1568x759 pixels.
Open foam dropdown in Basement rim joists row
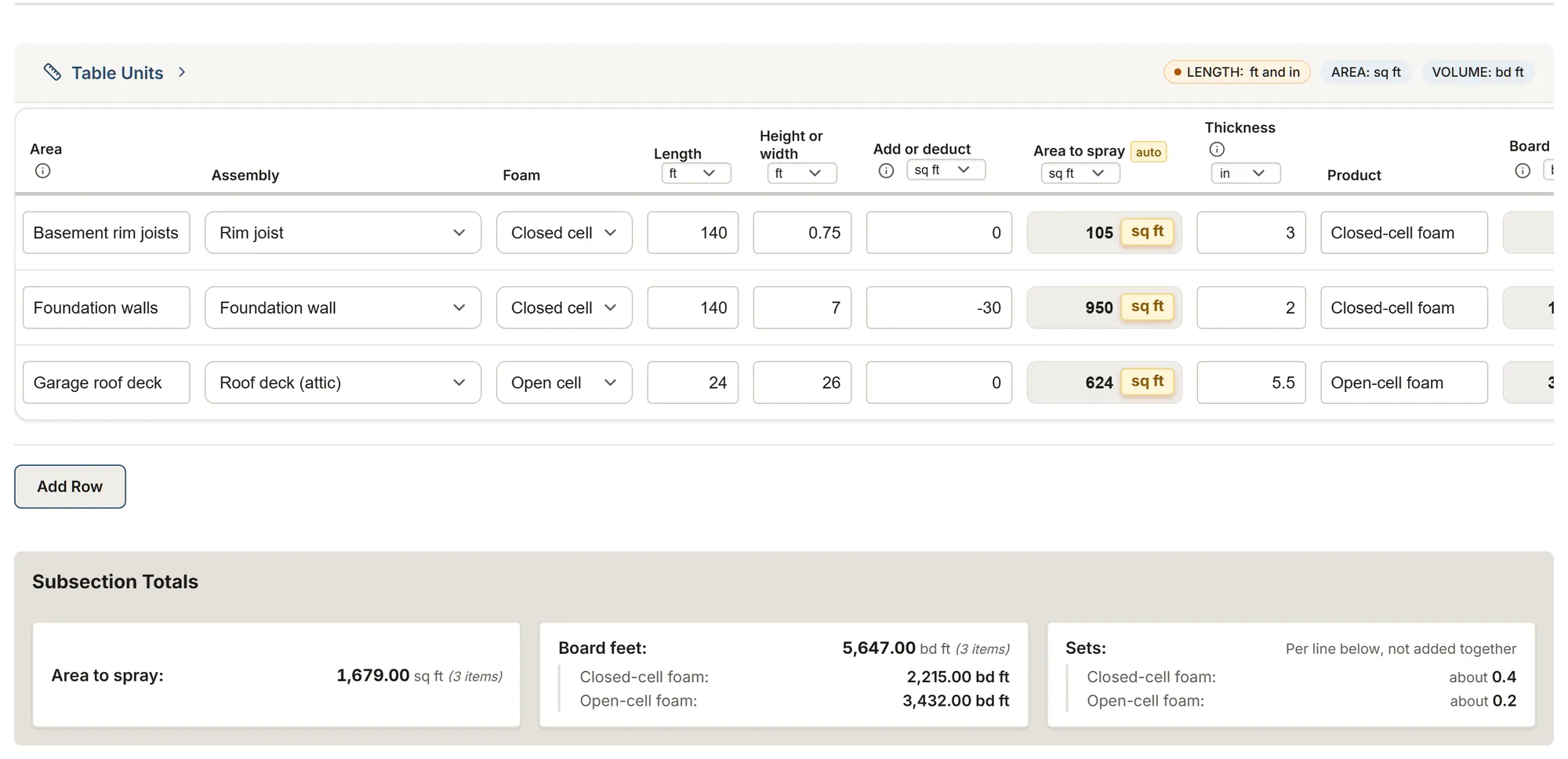[x=564, y=233]
